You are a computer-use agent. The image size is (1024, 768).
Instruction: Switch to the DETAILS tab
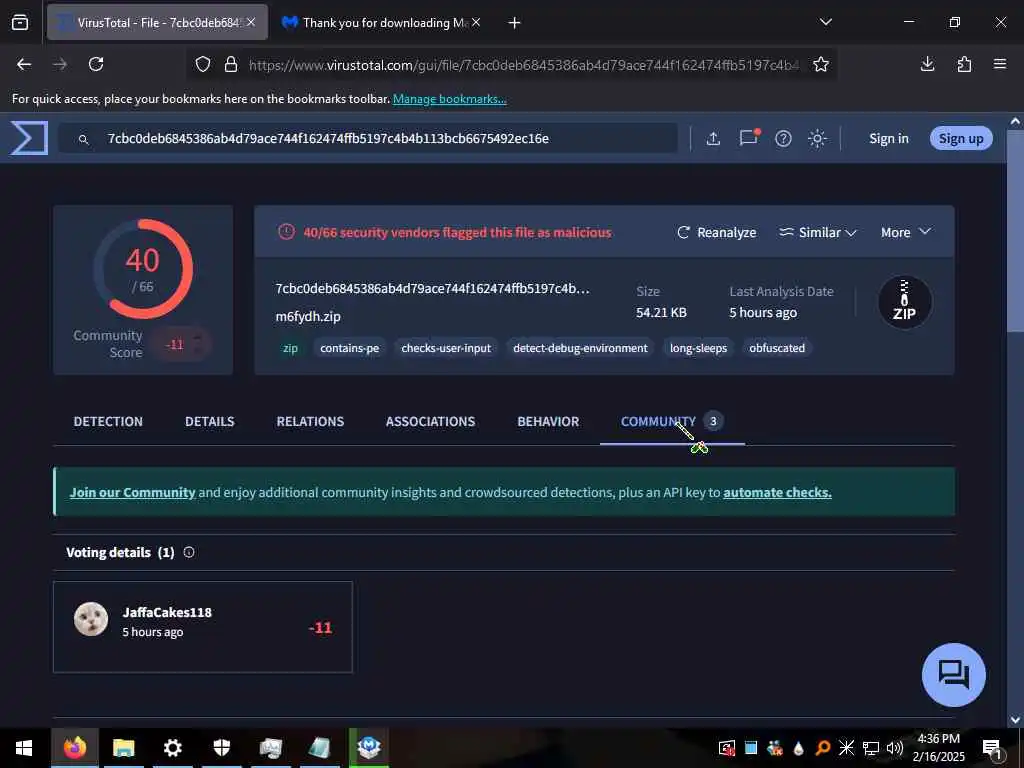pyautogui.click(x=209, y=422)
